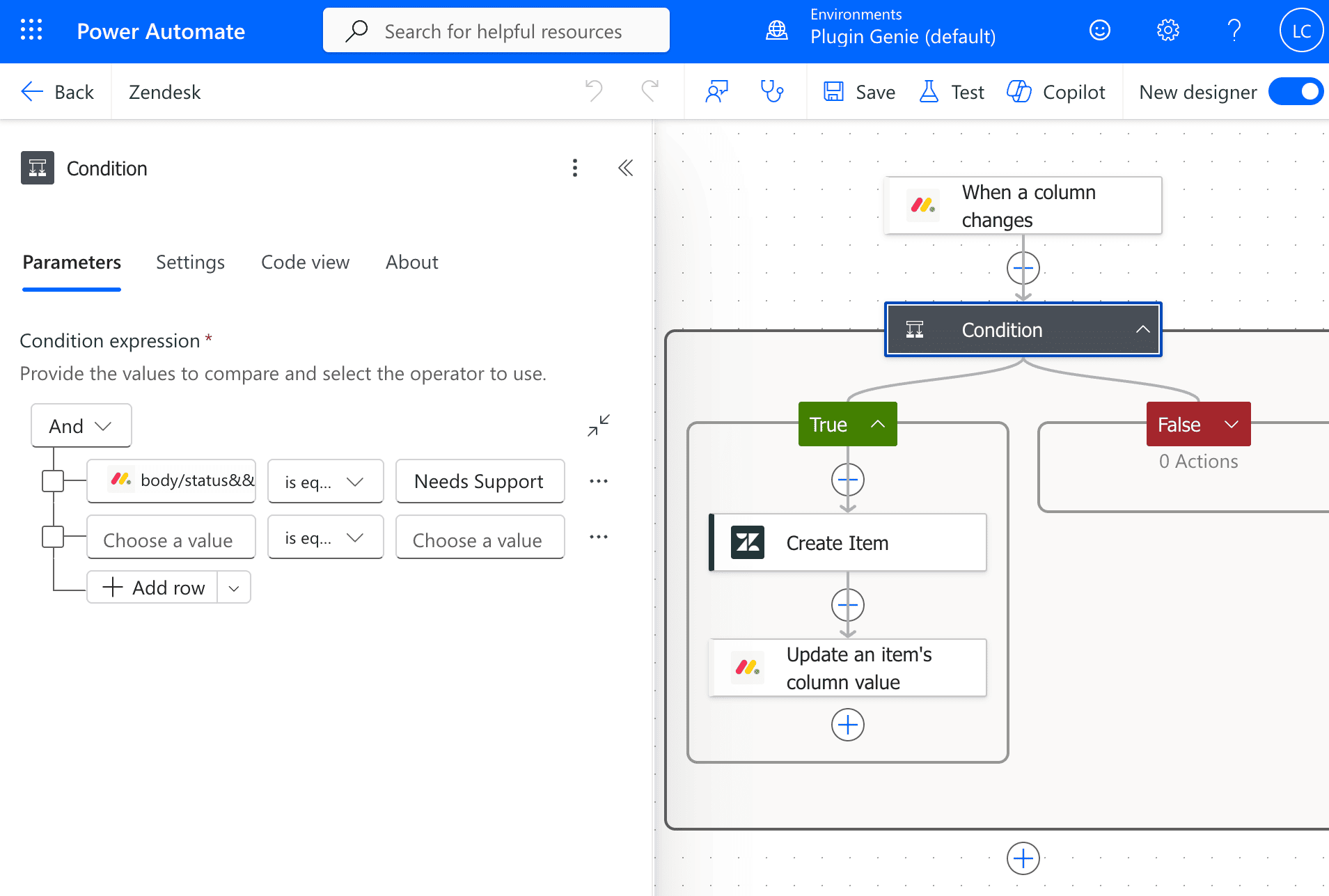Viewport: 1329px width, 896px height.
Task: Go Back from the flow designer
Action: click(x=57, y=92)
